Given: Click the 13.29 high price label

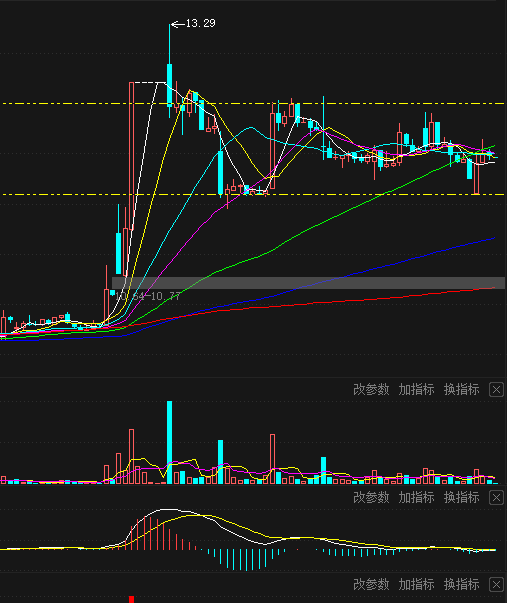Looking at the screenshot, I should 200,23.
